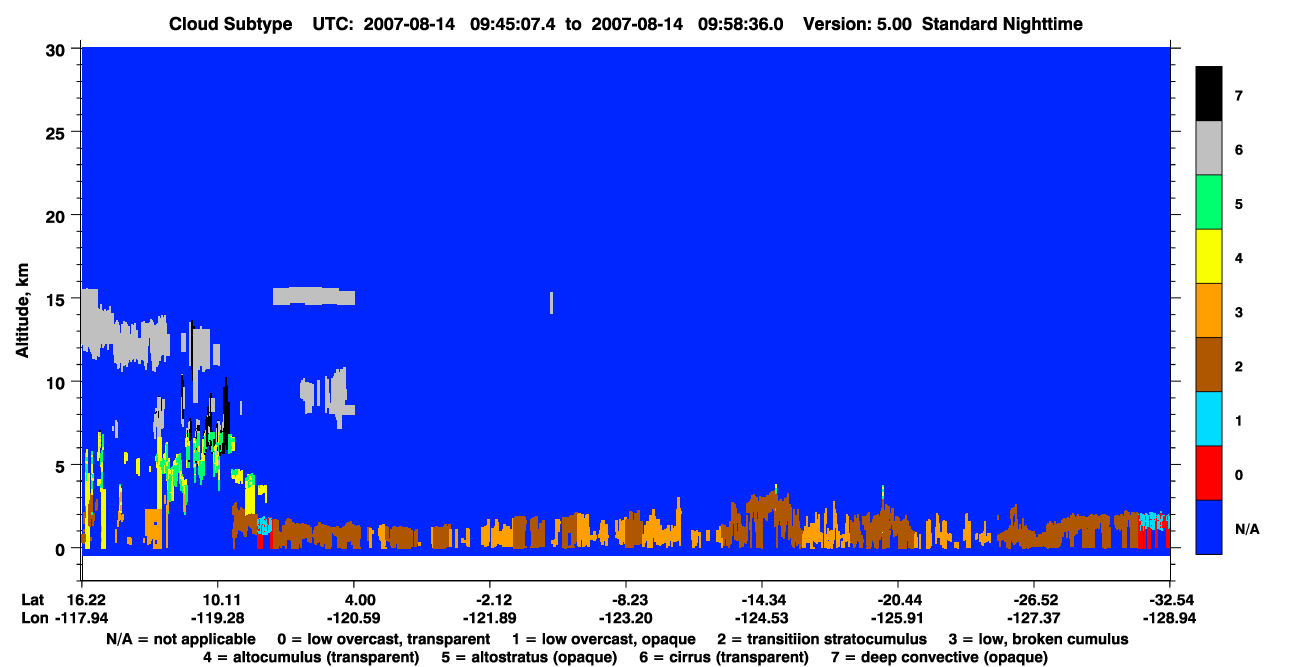The image size is (1300, 667).
Task: Pick the cyan legend swatch for subtype 1
Action: pos(1209,419)
